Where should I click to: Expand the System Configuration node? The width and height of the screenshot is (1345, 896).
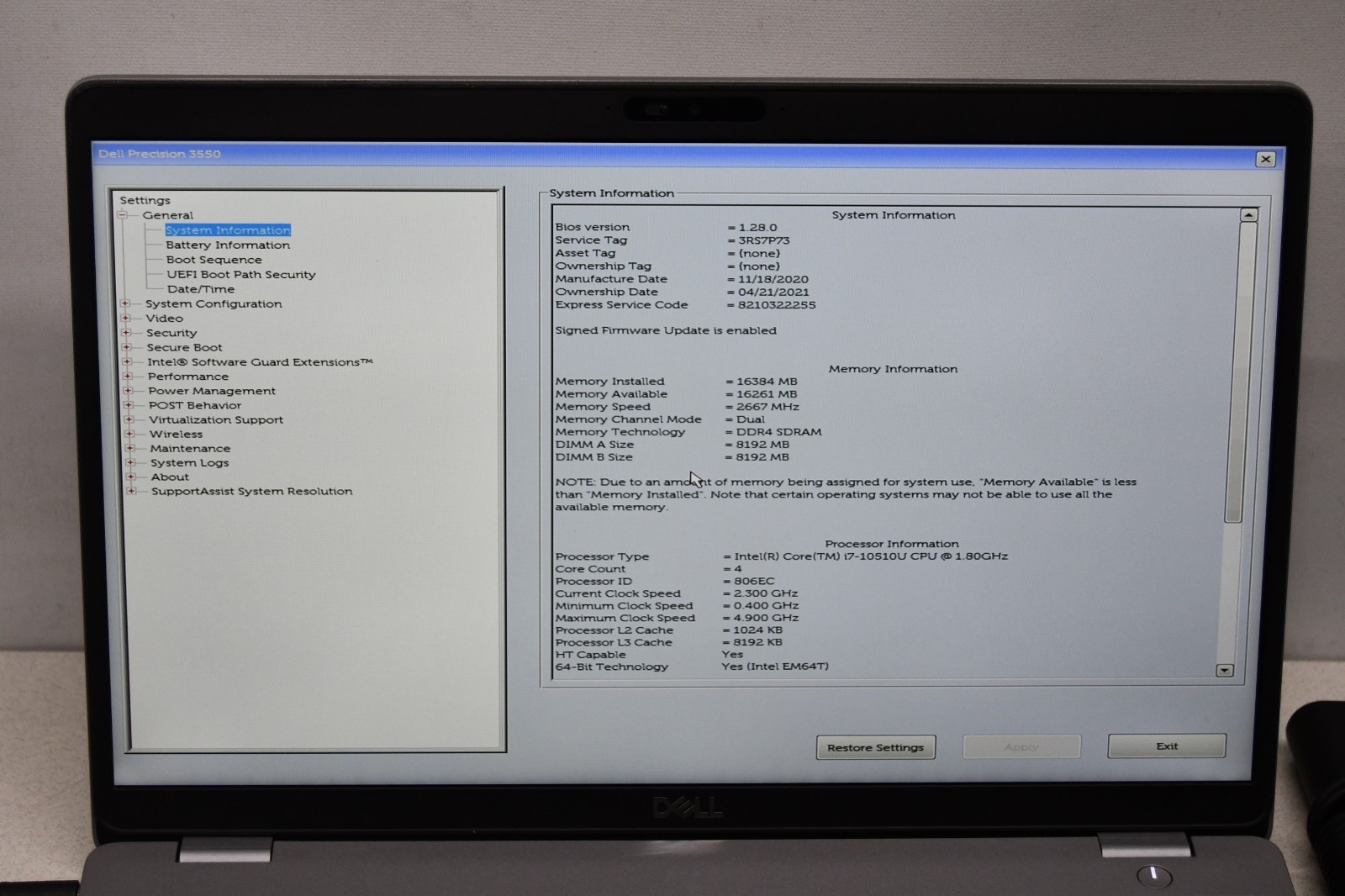point(125,303)
